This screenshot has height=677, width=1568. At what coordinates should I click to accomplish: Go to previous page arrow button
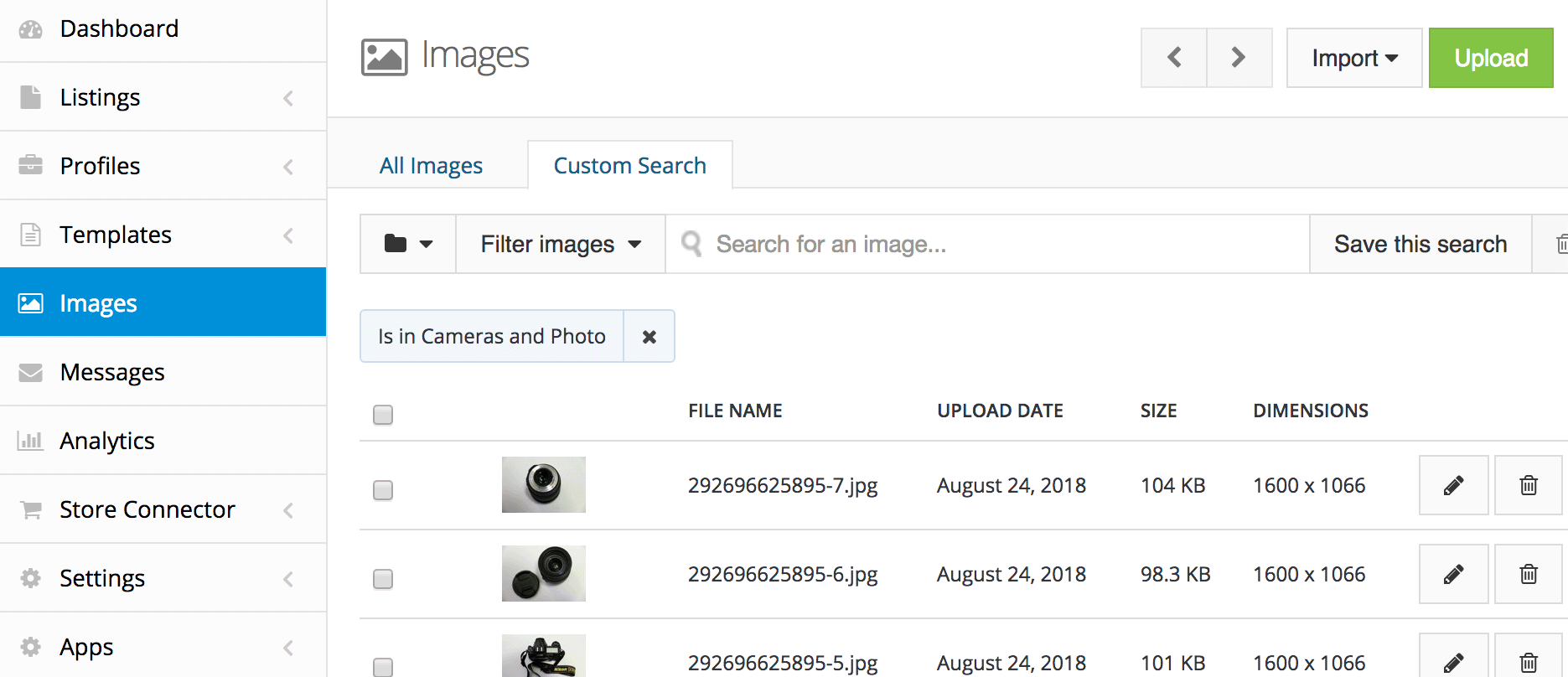click(x=1174, y=58)
